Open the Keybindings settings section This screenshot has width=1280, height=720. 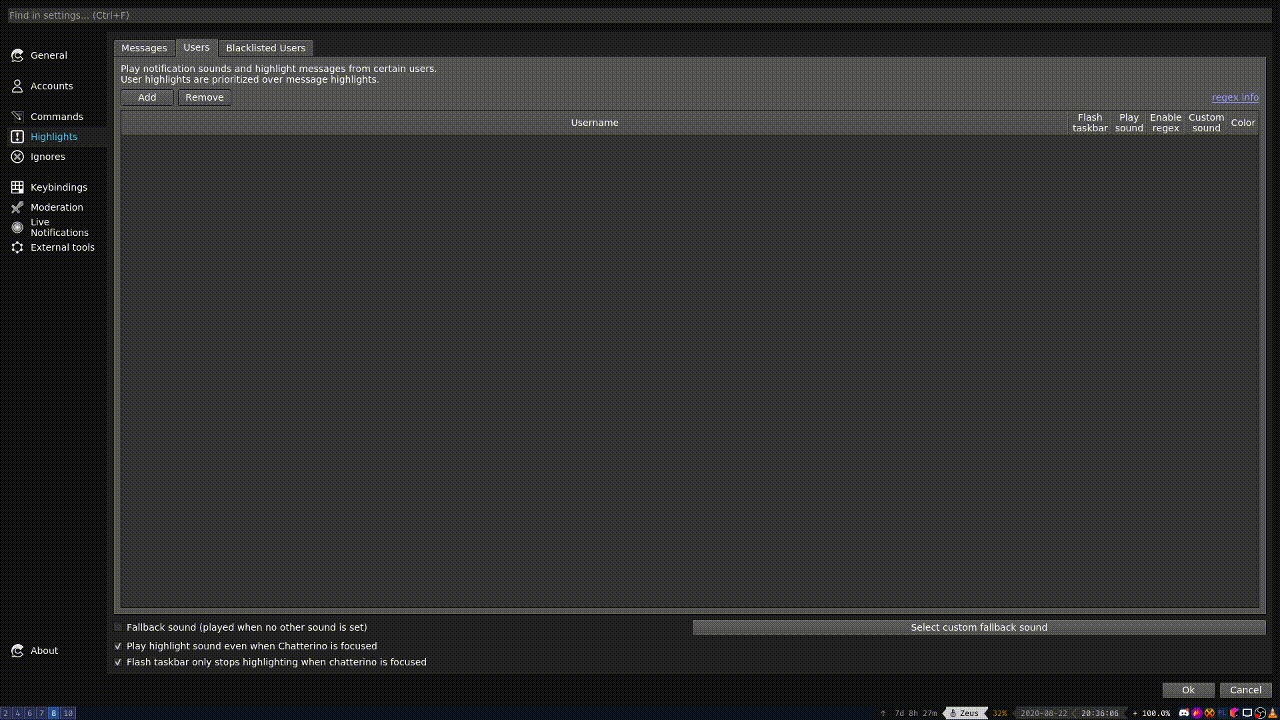pyautogui.click(x=58, y=187)
